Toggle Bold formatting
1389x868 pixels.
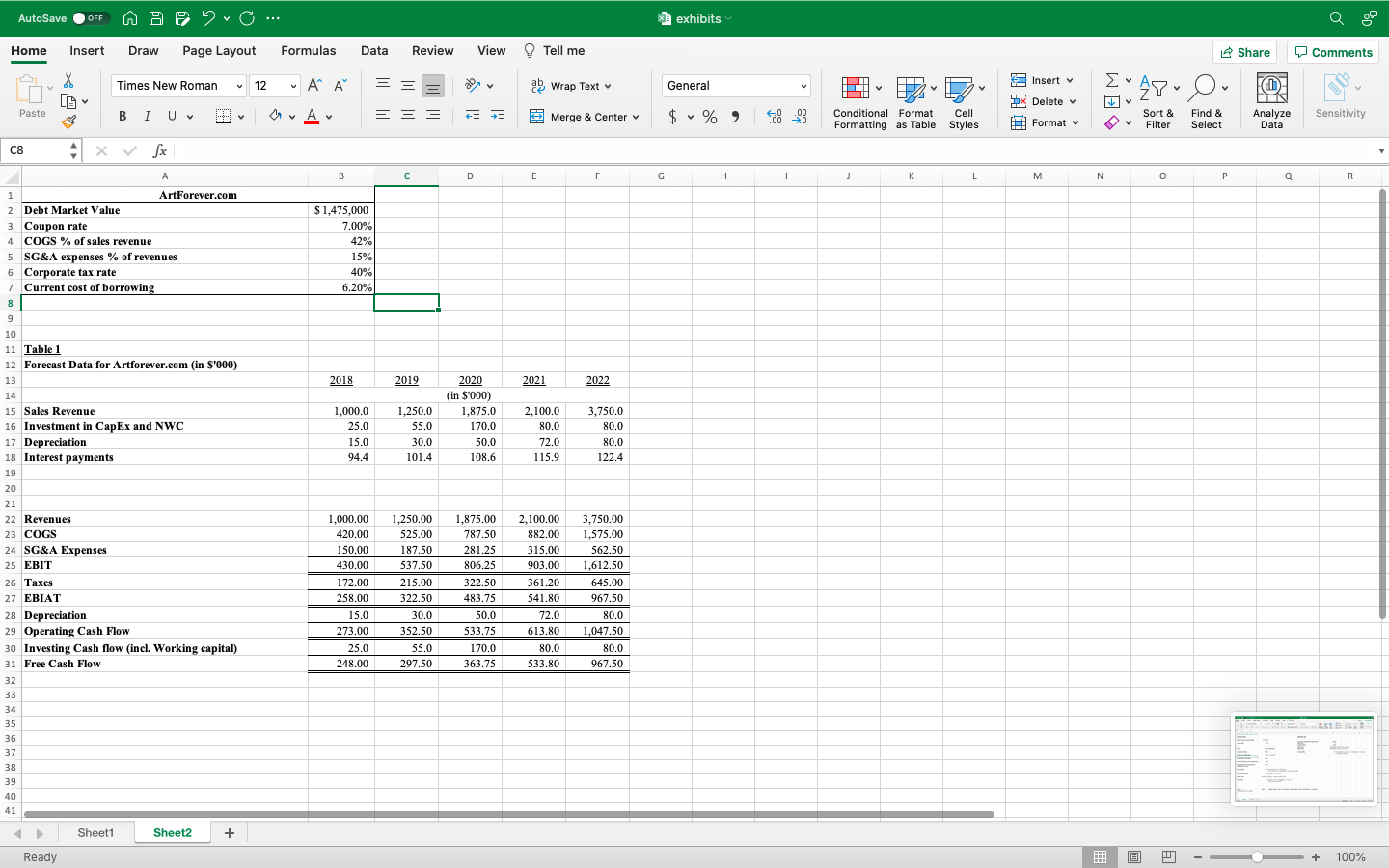pyautogui.click(x=123, y=117)
